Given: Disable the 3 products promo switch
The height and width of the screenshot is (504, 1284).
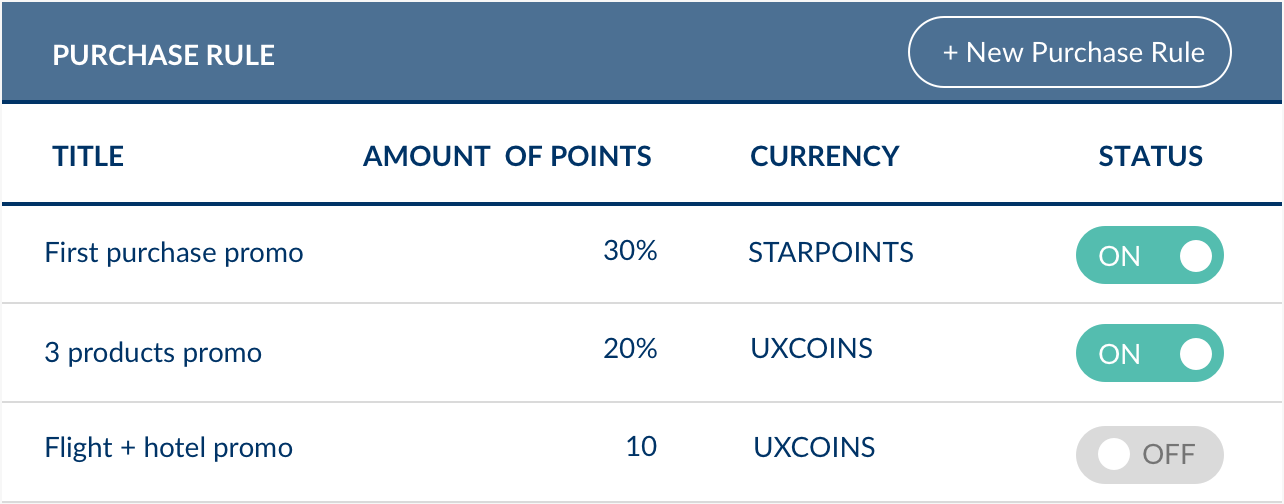Looking at the screenshot, I should 1149,353.
